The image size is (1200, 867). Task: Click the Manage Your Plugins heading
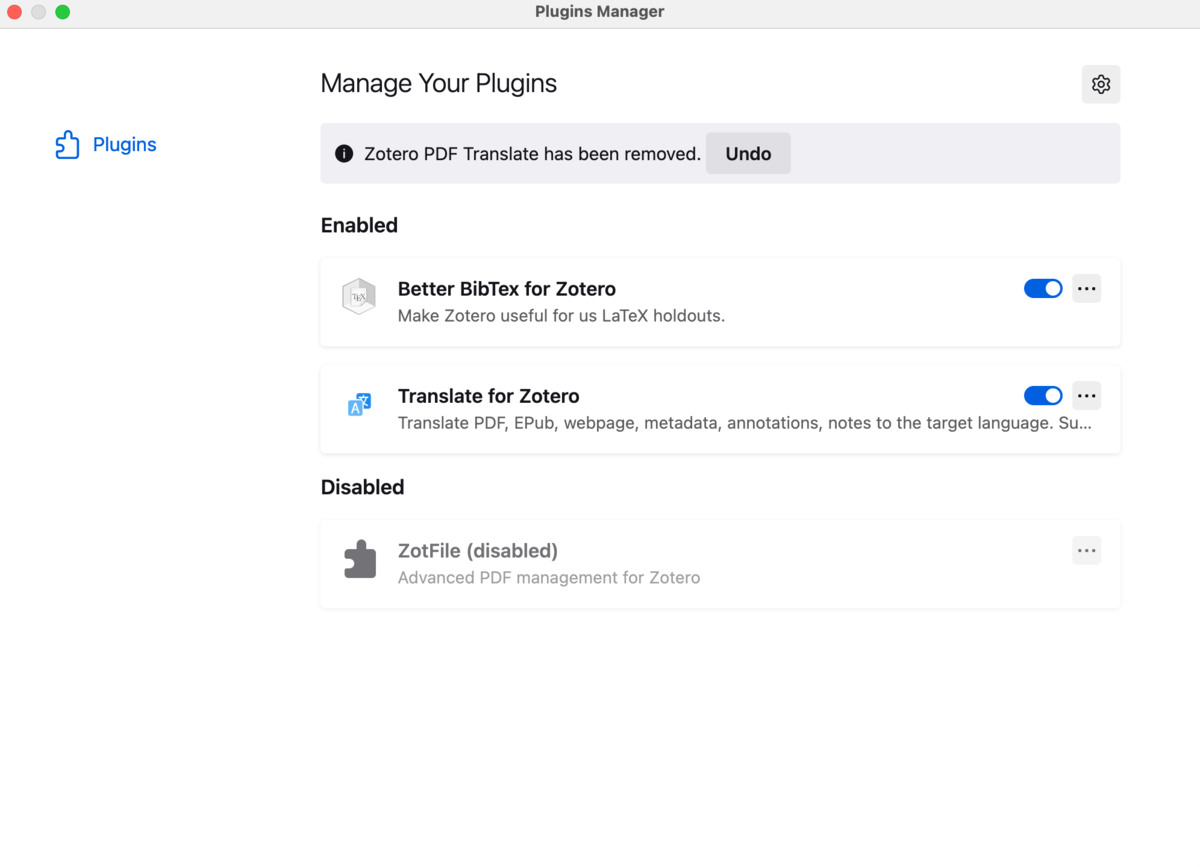pyautogui.click(x=439, y=84)
